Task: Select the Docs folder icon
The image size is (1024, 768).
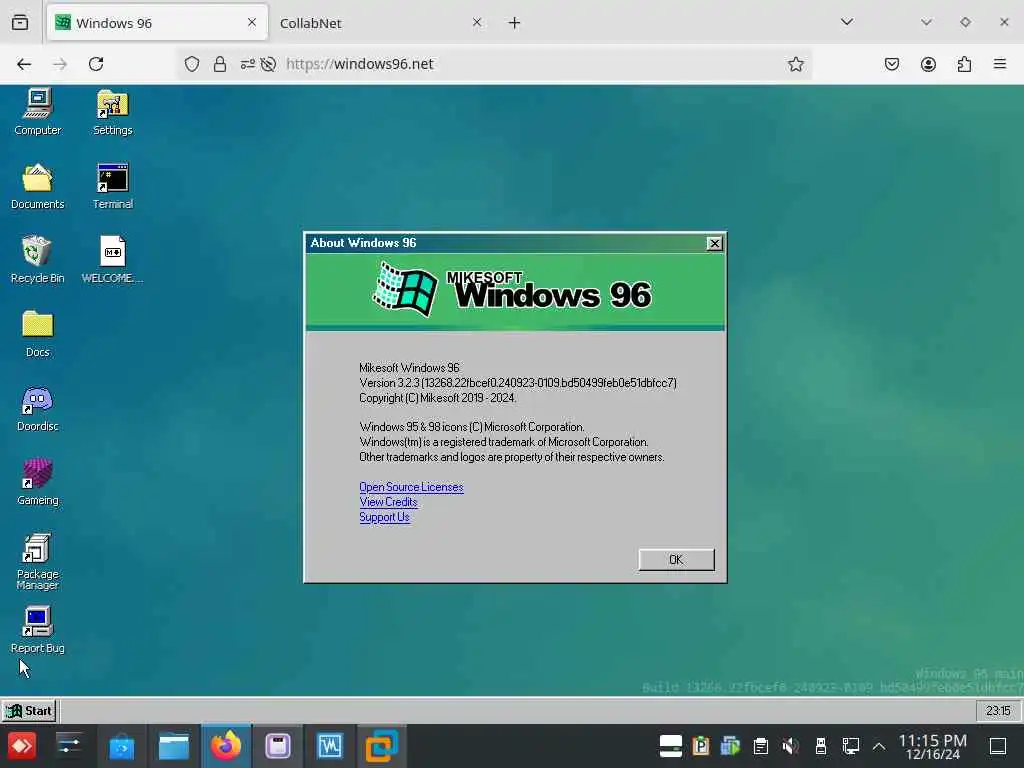Action: pyautogui.click(x=37, y=334)
